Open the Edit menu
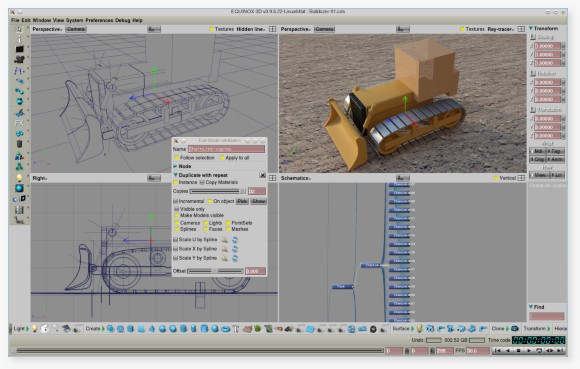Viewport: 580px width, 369px height. tap(26, 20)
